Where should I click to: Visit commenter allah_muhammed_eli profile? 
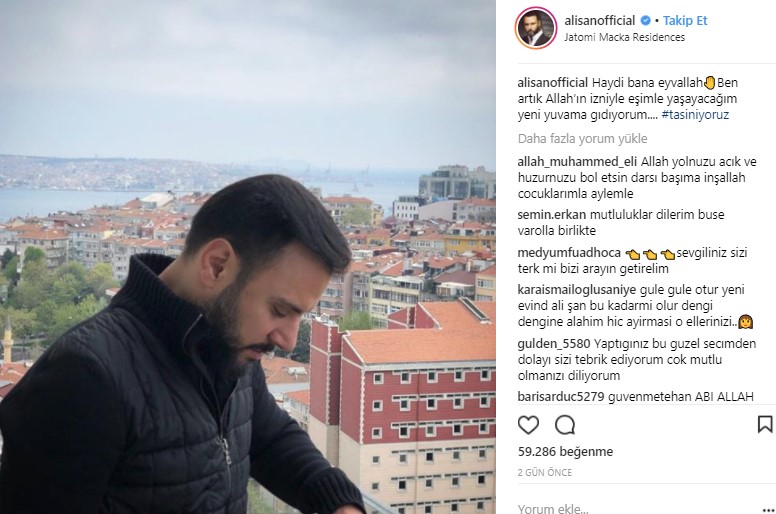point(577,162)
